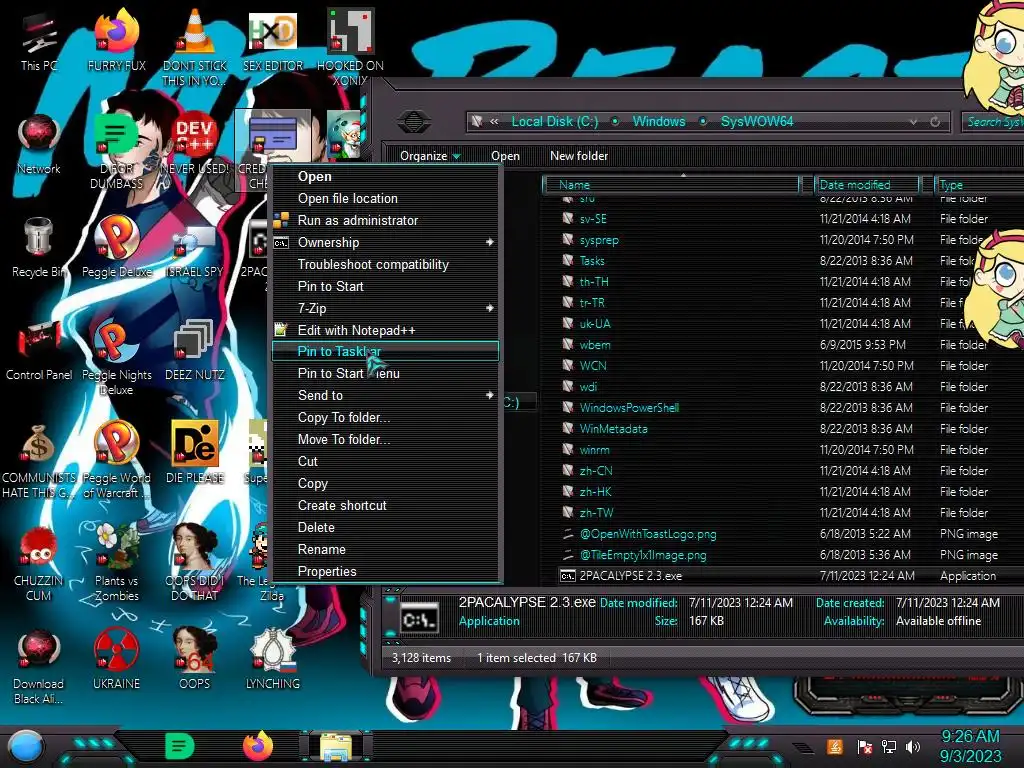Open the This PC desktop icon

39,40
